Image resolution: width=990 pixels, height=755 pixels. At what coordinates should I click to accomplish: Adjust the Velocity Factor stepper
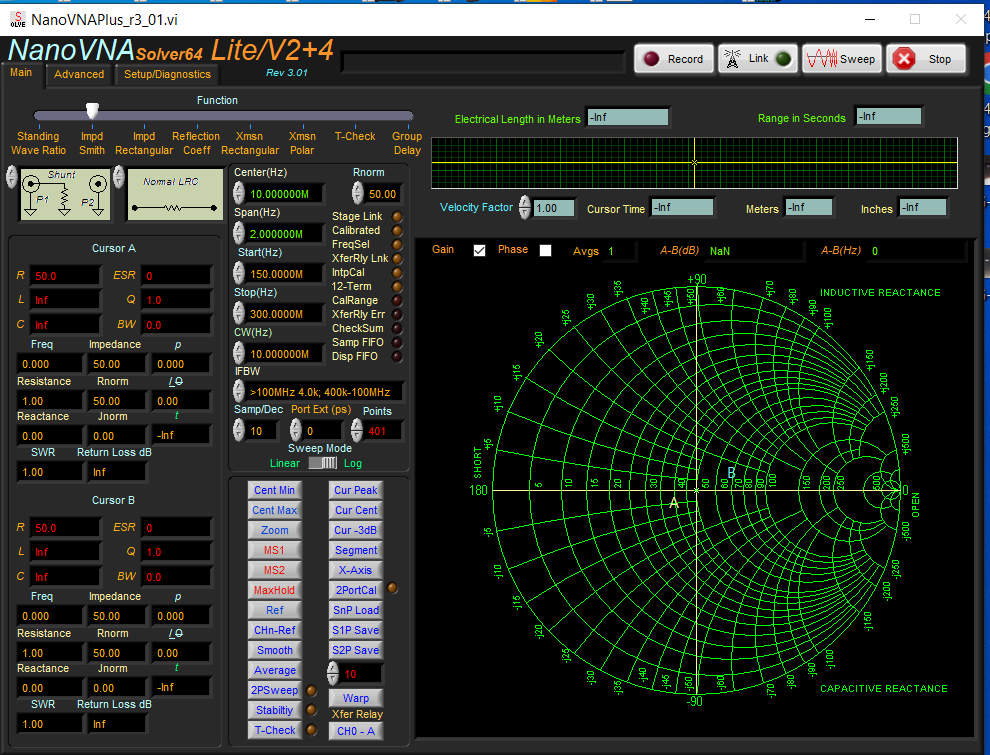[525, 207]
